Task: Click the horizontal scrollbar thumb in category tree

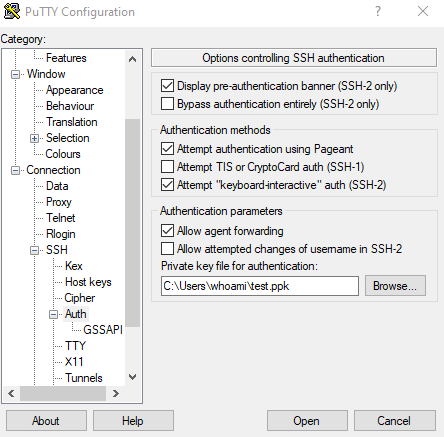Action: pyautogui.click(x=63, y=394)
